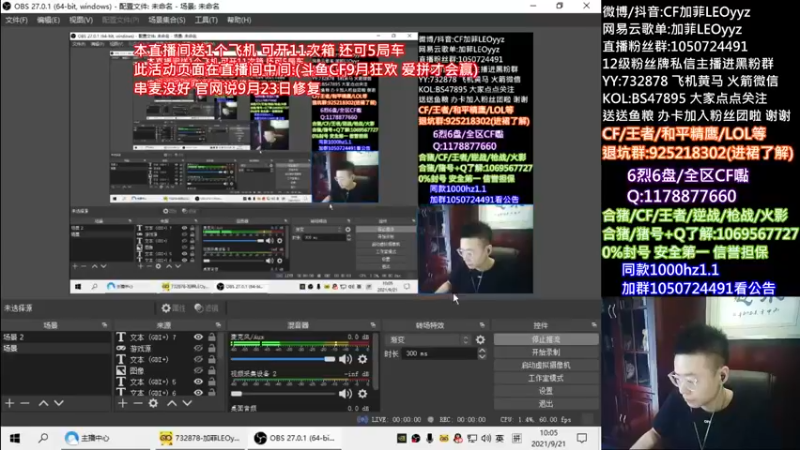Remove selected scene with minus icon
This screenshot has height=450, width=800.
pyautogui.click(x=24, y=403)
